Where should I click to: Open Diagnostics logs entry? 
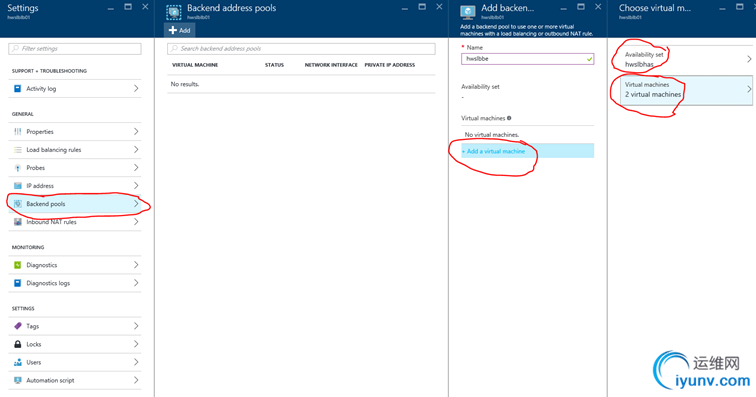pyautogui.click(x=75, y=283)
